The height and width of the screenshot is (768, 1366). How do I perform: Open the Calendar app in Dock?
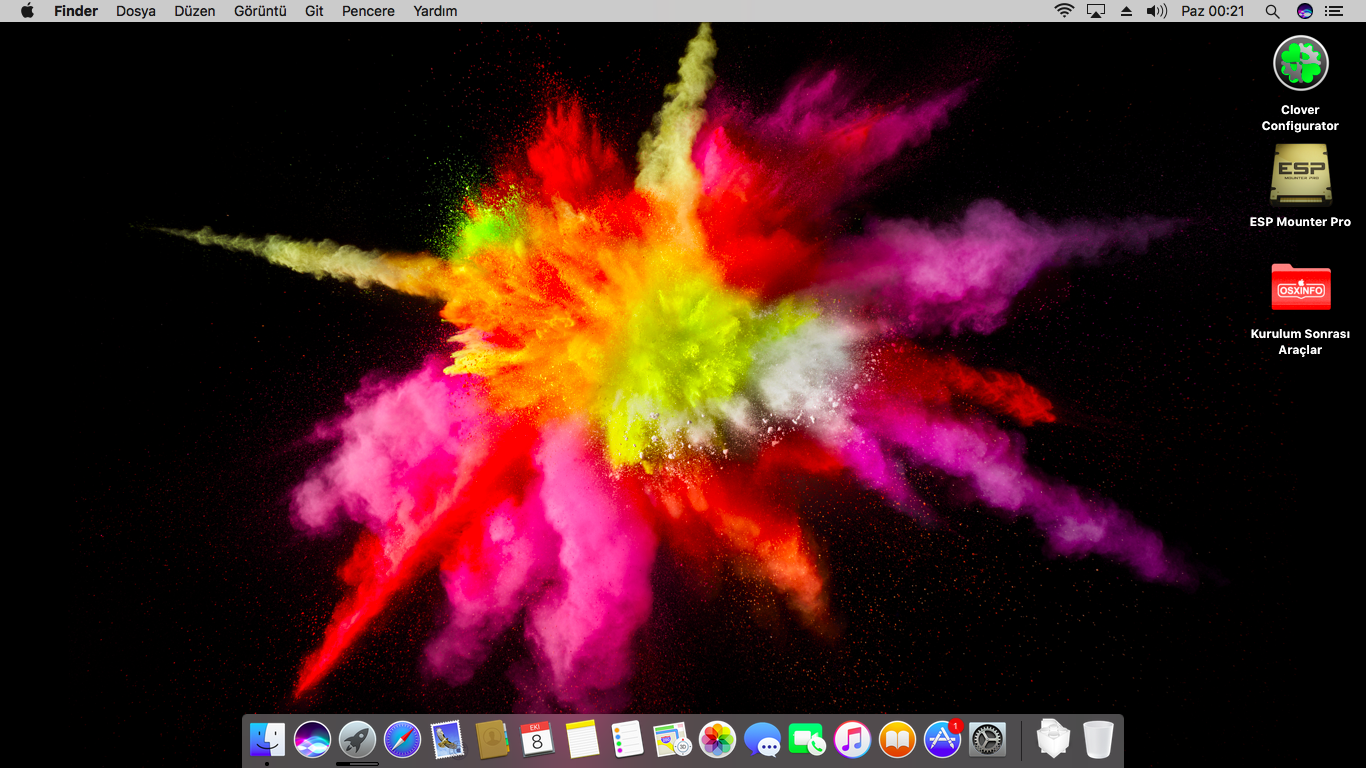click(537, 740)
